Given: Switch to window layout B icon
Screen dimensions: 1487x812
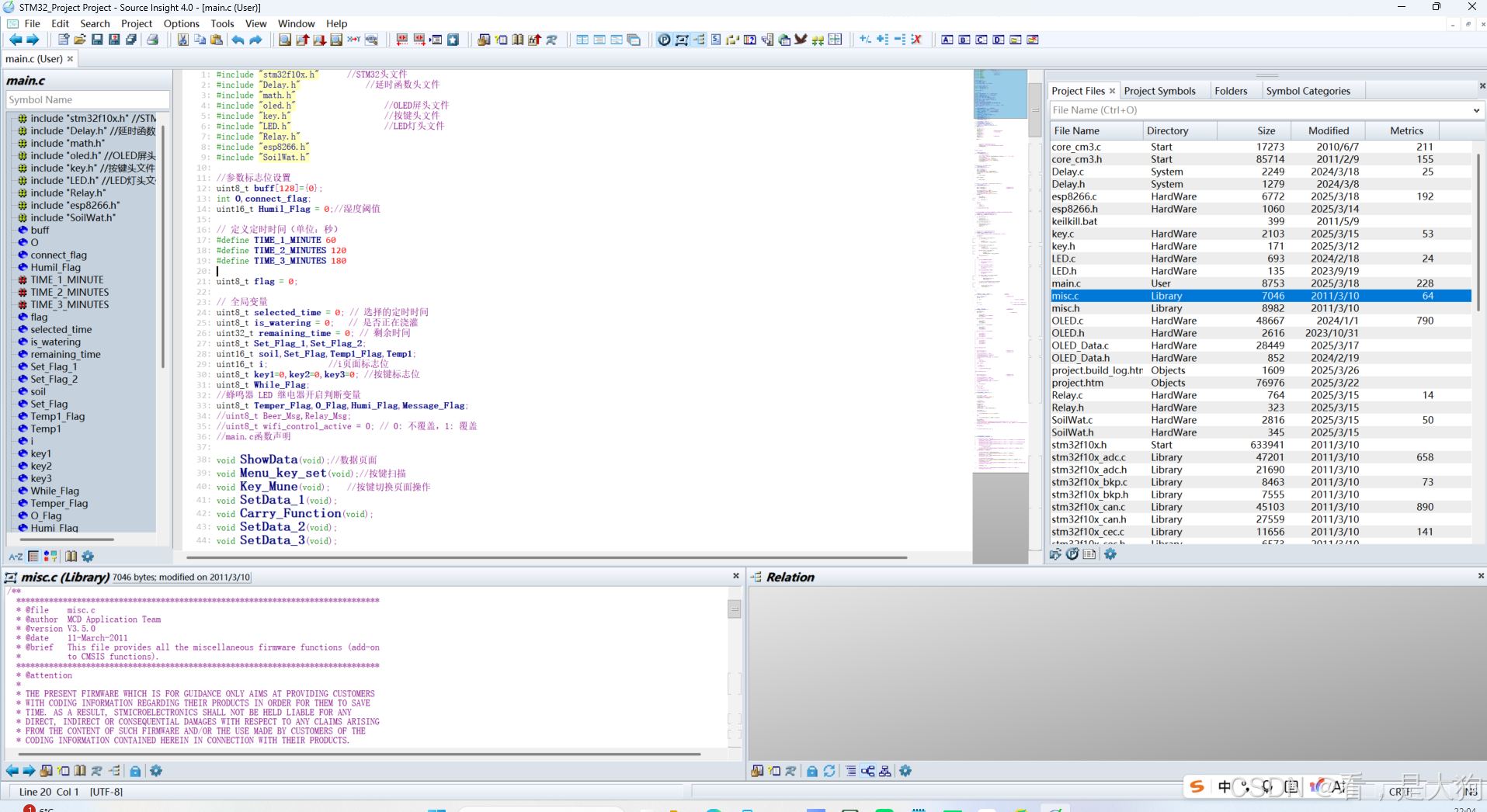Looking at the screenshot, I should coord(964,40).
